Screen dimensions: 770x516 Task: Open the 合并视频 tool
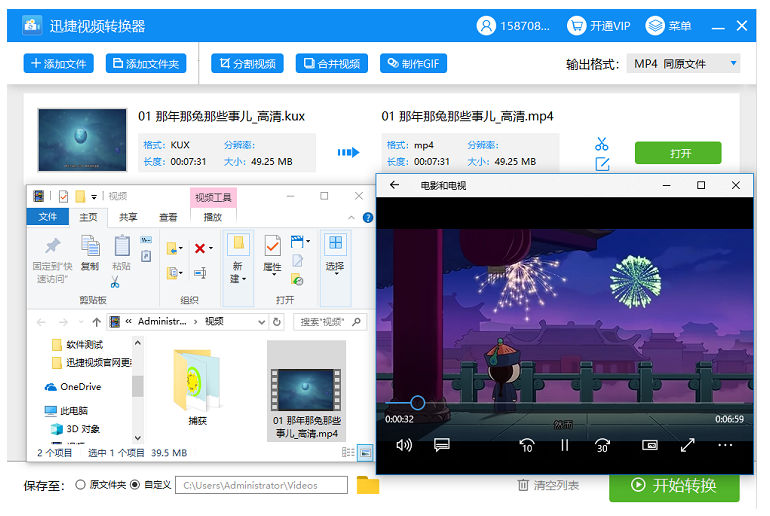pos(331,63)
